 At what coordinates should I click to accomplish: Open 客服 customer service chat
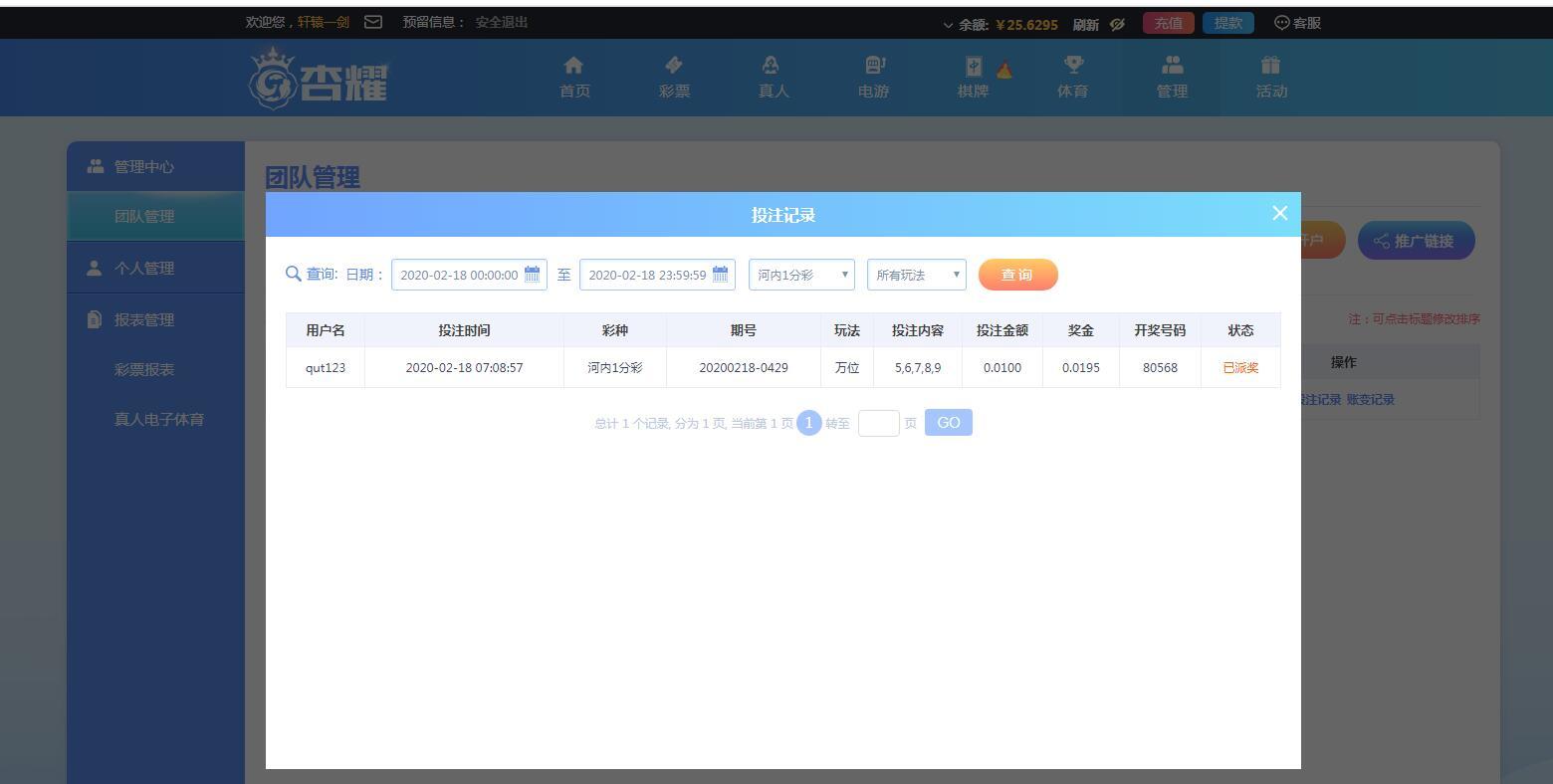pos(1298,23)
